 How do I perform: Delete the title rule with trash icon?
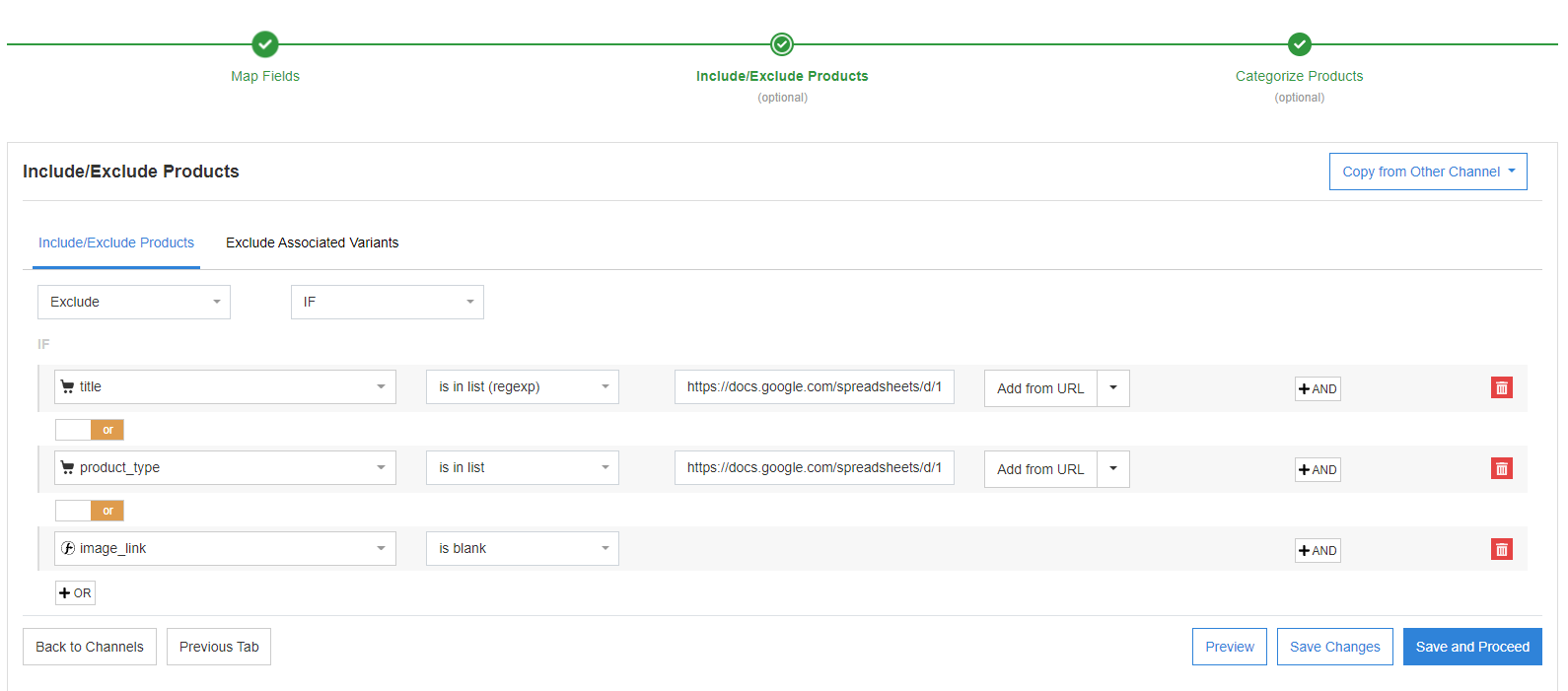(x=1501, y=388)
